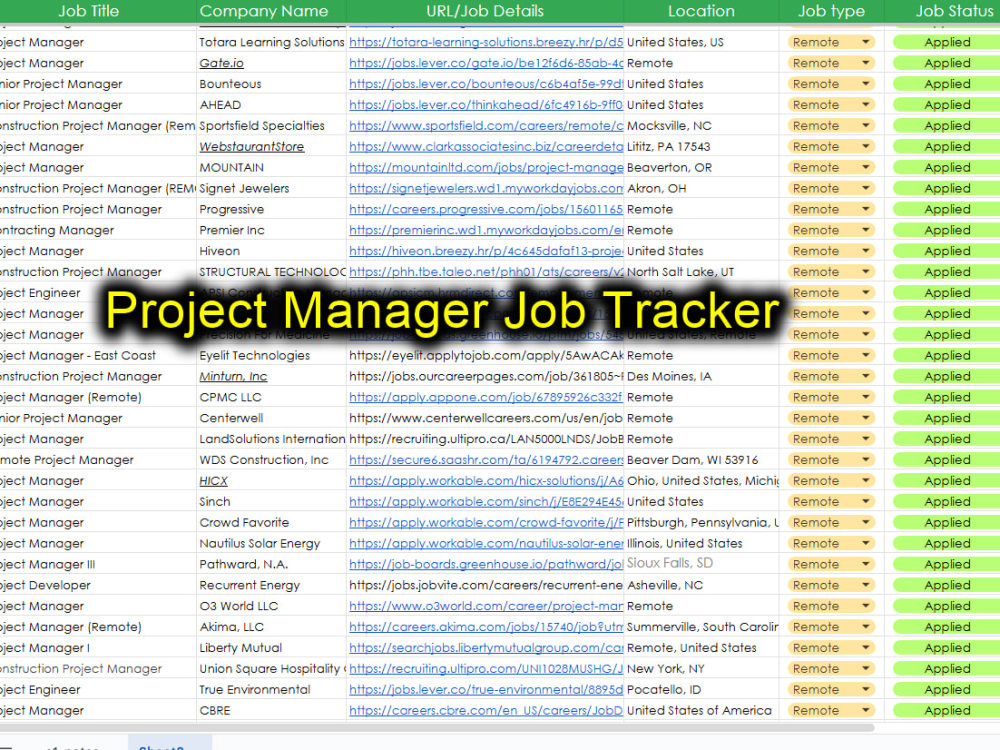This screenshot has height=750, width=1000.
Task: Select the 'Beaver Dam, WI 53916' cell
Action: tap(701, 460)
